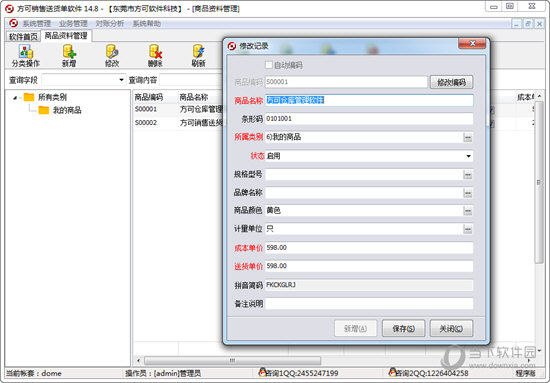550x383 pixels.
Task: Open the 所属类别 picker button
Action: 468,137
